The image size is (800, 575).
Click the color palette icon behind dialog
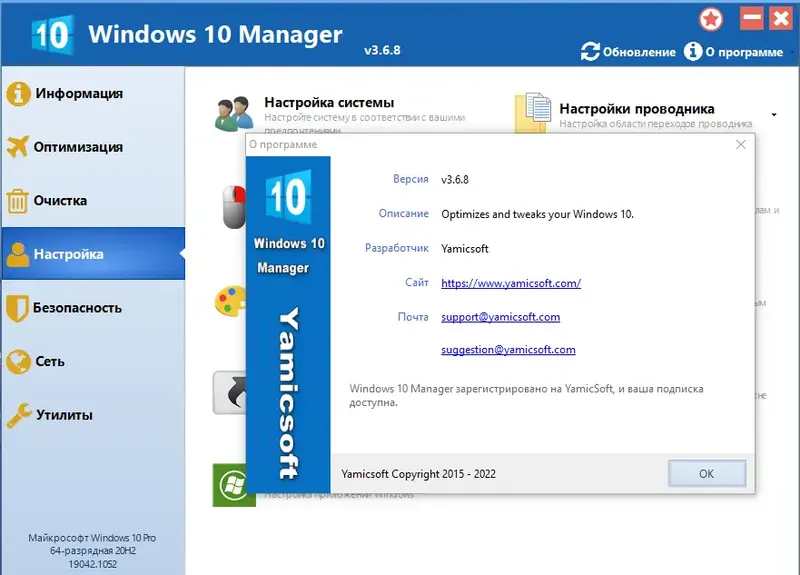230,301
